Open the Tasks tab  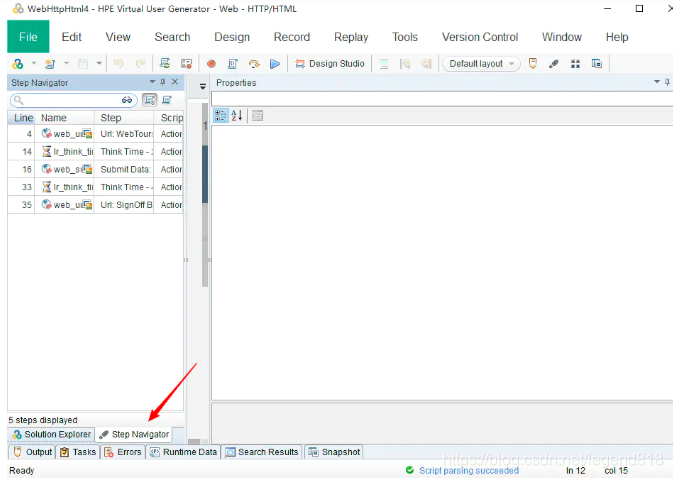pos(78,452)
